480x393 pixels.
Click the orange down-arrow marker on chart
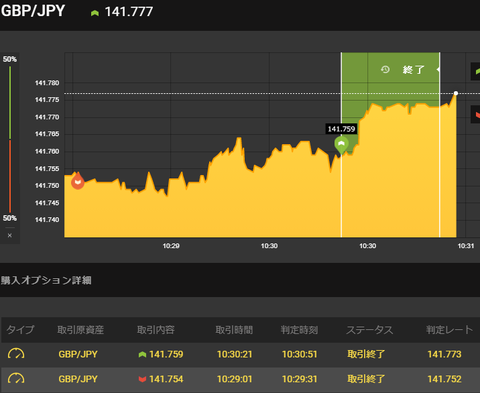pos(78,181)
